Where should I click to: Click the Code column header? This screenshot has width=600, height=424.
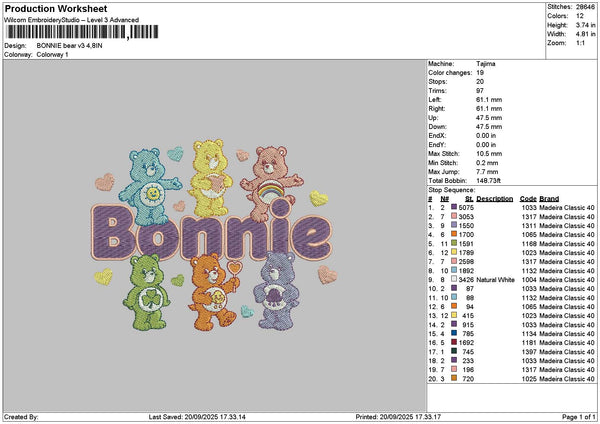pos(528,198)
